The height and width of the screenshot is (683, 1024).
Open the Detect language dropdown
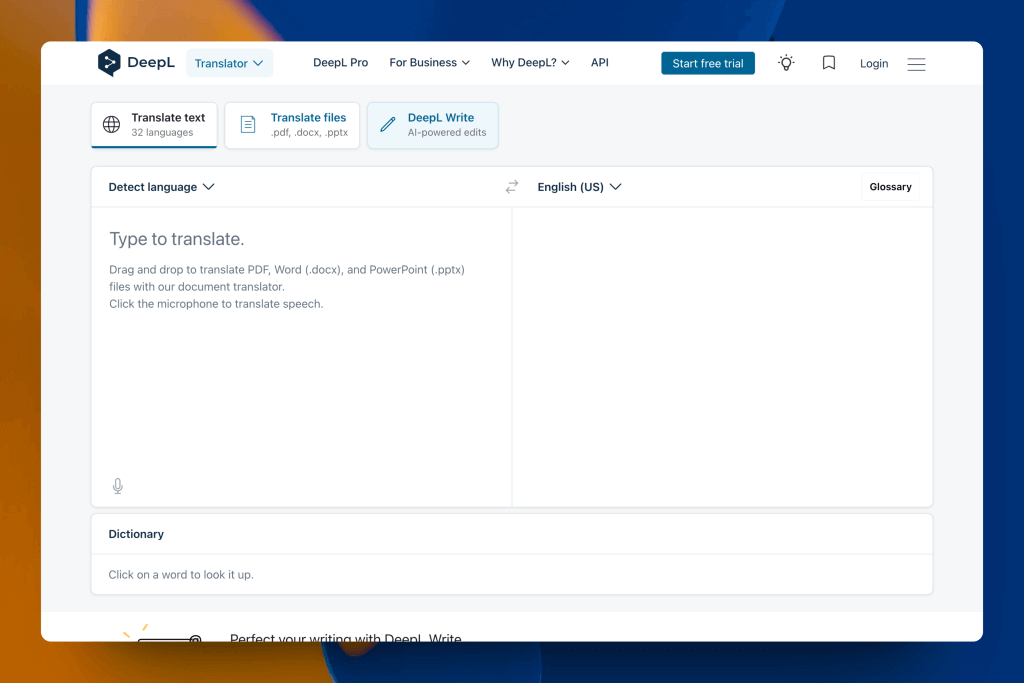161,187
